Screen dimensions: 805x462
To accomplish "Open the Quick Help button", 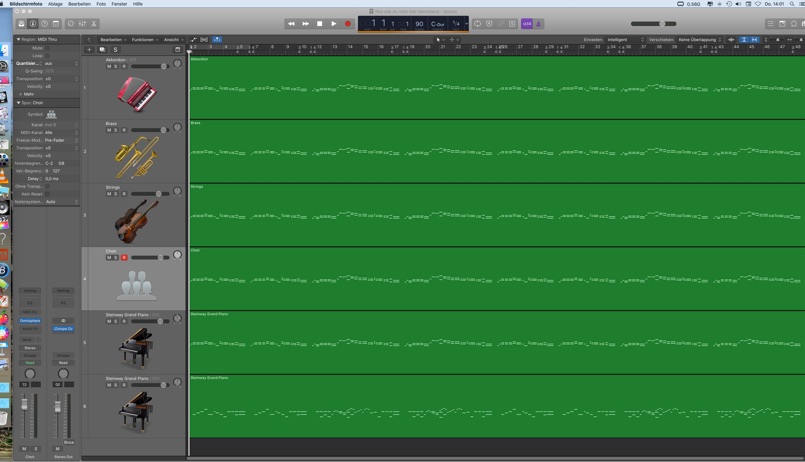I will tap(44, 24).
